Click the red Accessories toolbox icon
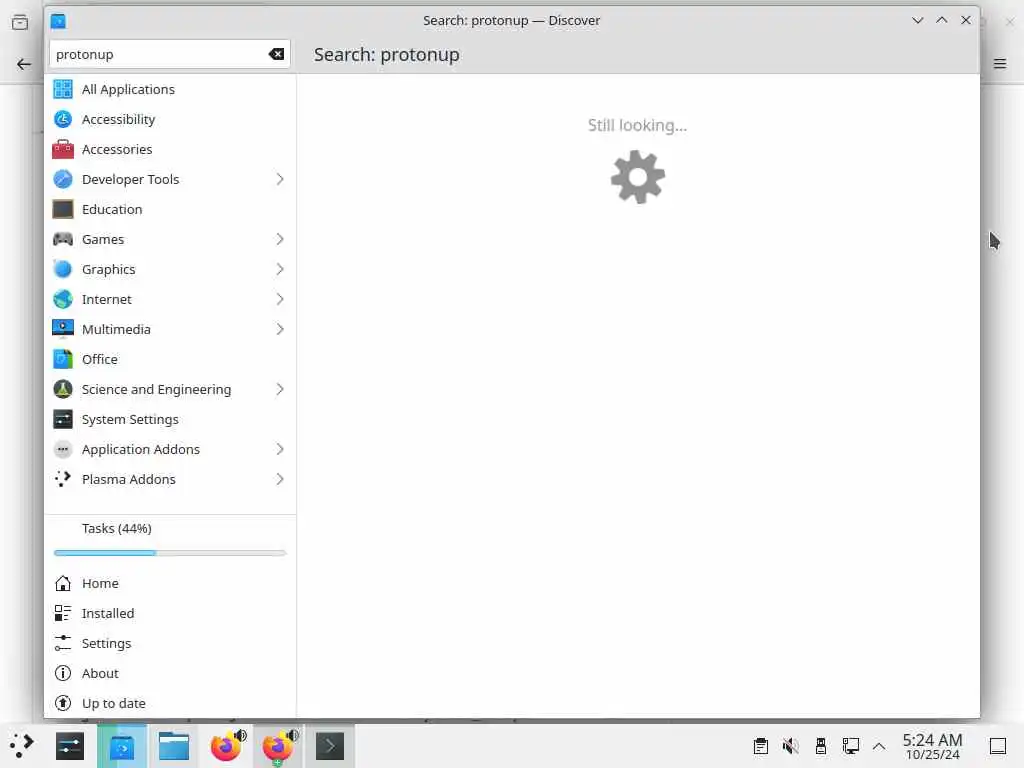1024x768 pixels. coord(63,150)
